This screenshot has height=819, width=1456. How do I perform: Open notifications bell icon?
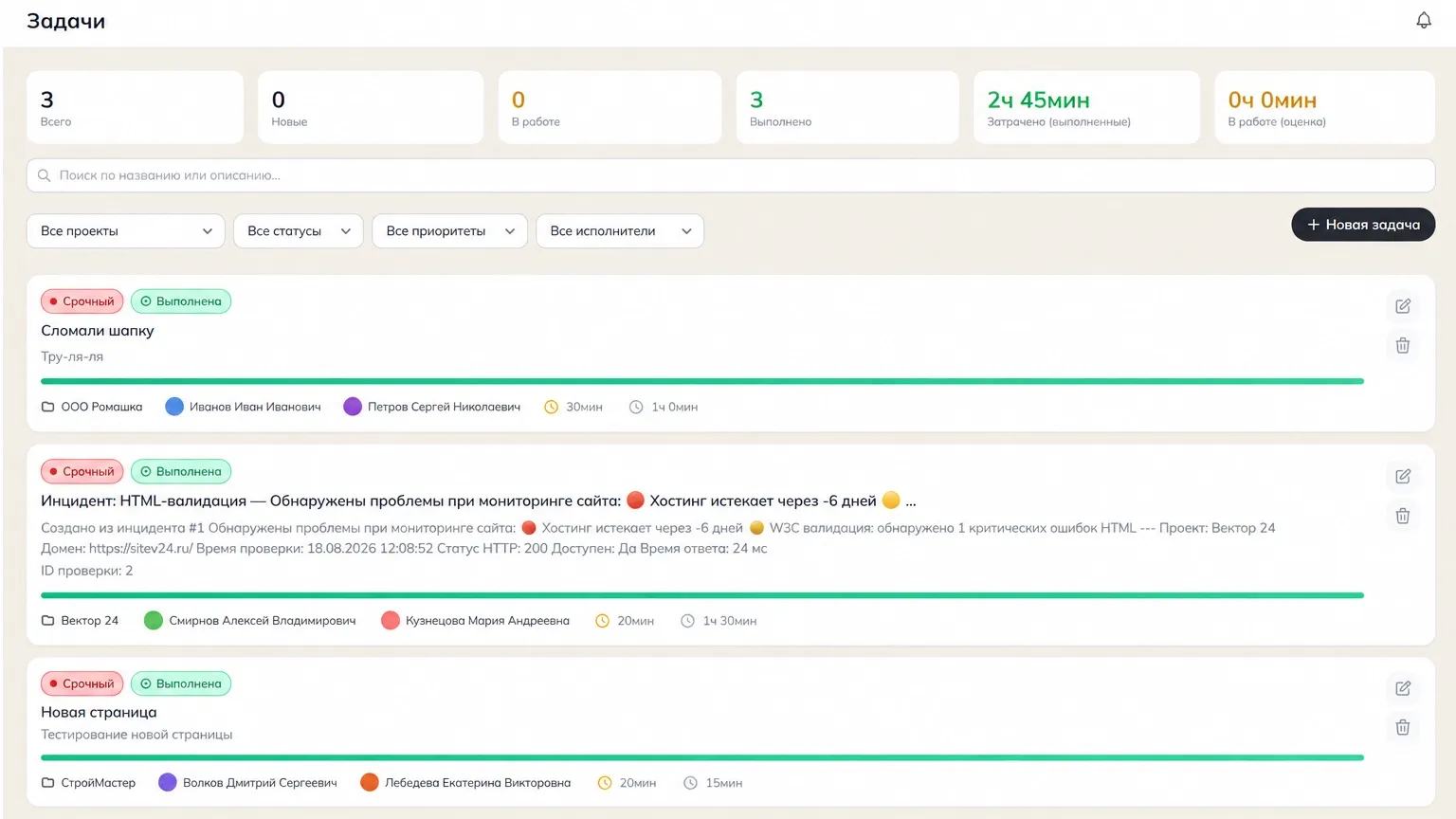click(1424, 20)
